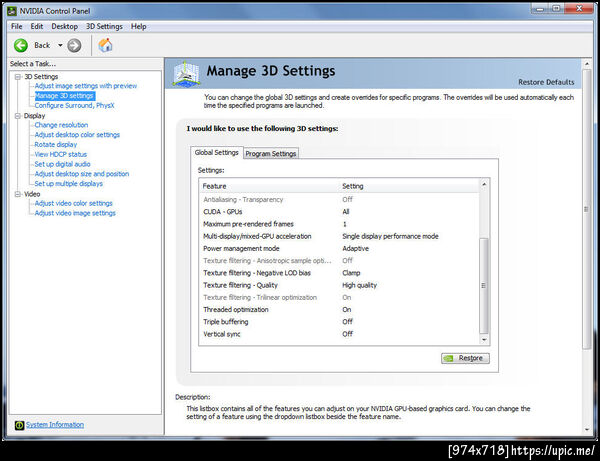Image resolution: width=600 pixels, height=461 pixels.
Task: Collapse the Display tree node
Action: (18, 116)
